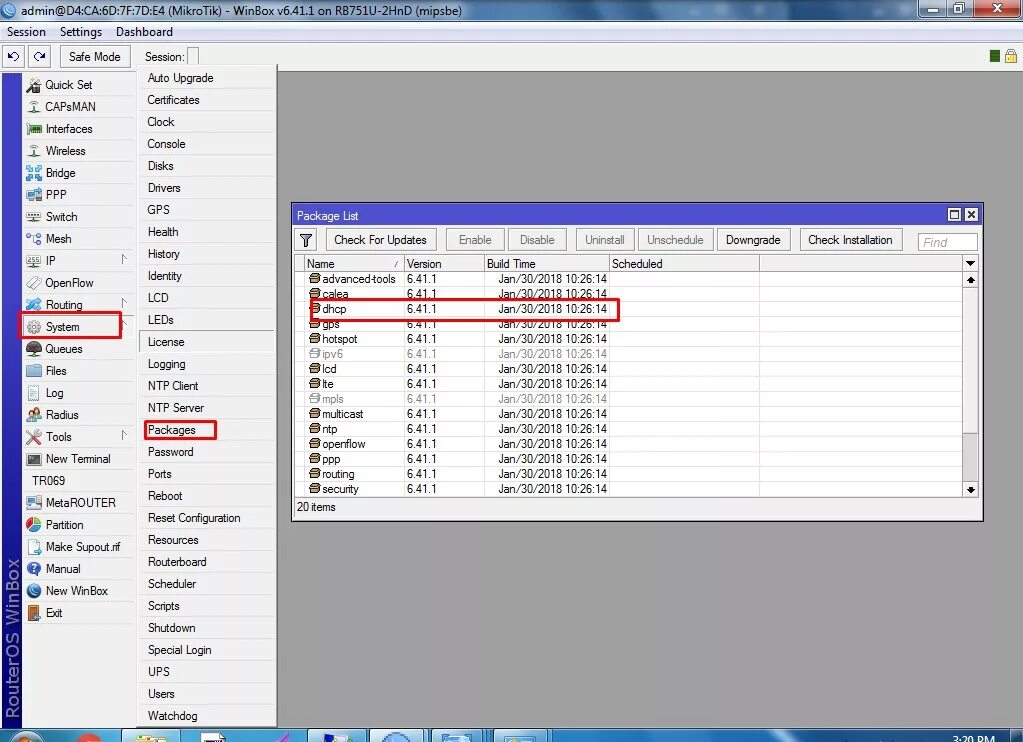Open the Settings menu
The height and width of the screenshot is (742, 1023).
pos(81,32)
